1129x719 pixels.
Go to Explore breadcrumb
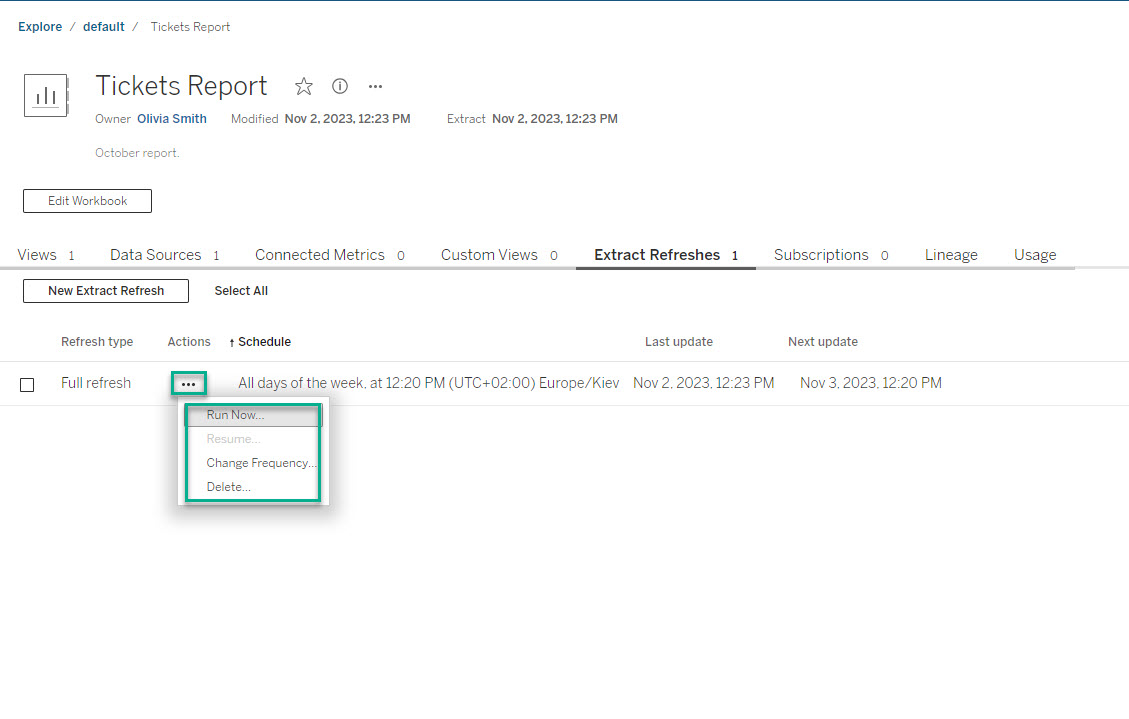click(x=40, y=27)
